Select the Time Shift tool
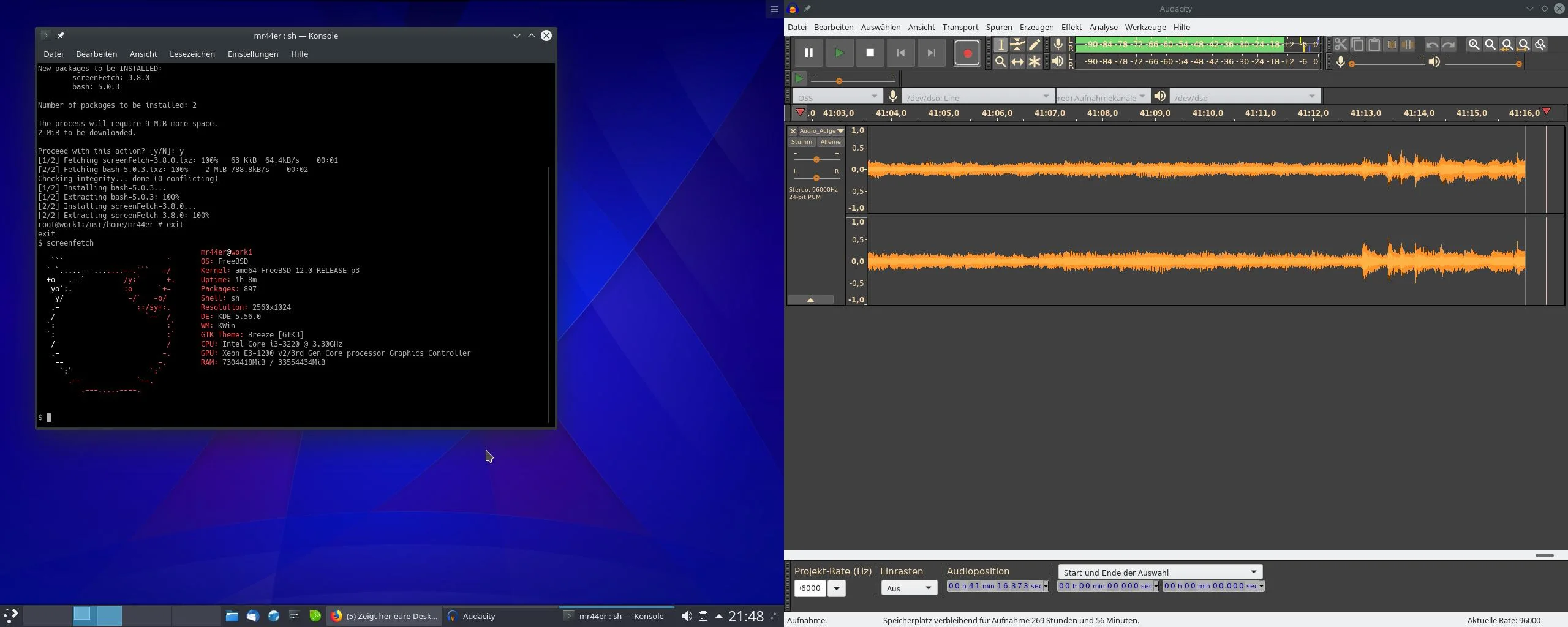The width and height of the screenshot is (1568, 627). click(1017, 61)
